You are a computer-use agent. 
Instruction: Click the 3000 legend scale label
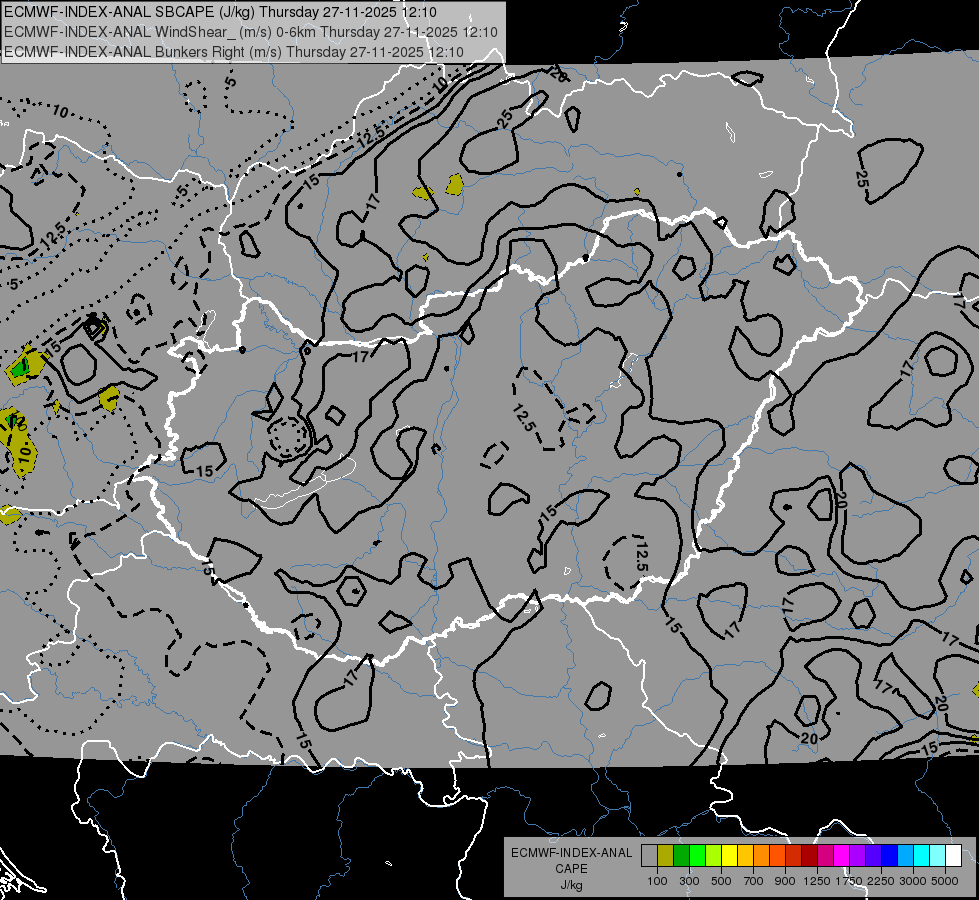(913, 881)
